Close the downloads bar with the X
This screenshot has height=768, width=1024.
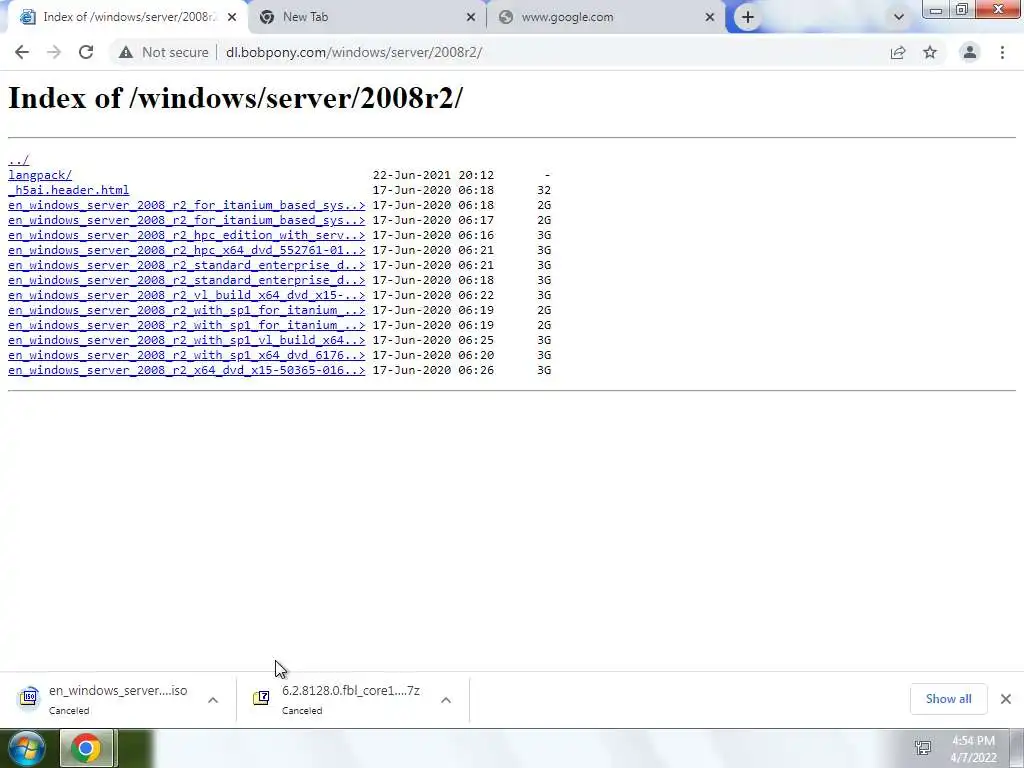(1006, 699)
